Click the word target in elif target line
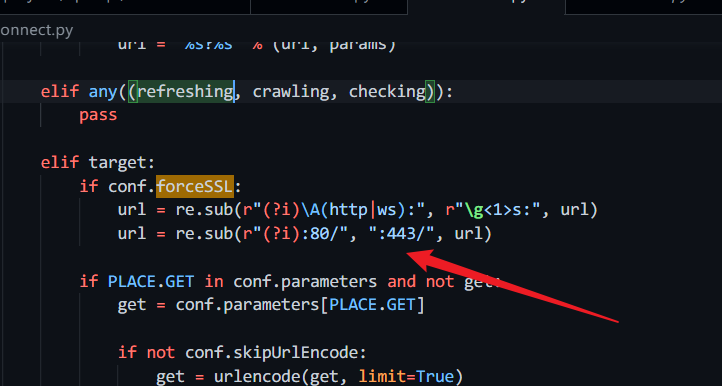Screen dimensions: 722x386 [x=117, y=163]
